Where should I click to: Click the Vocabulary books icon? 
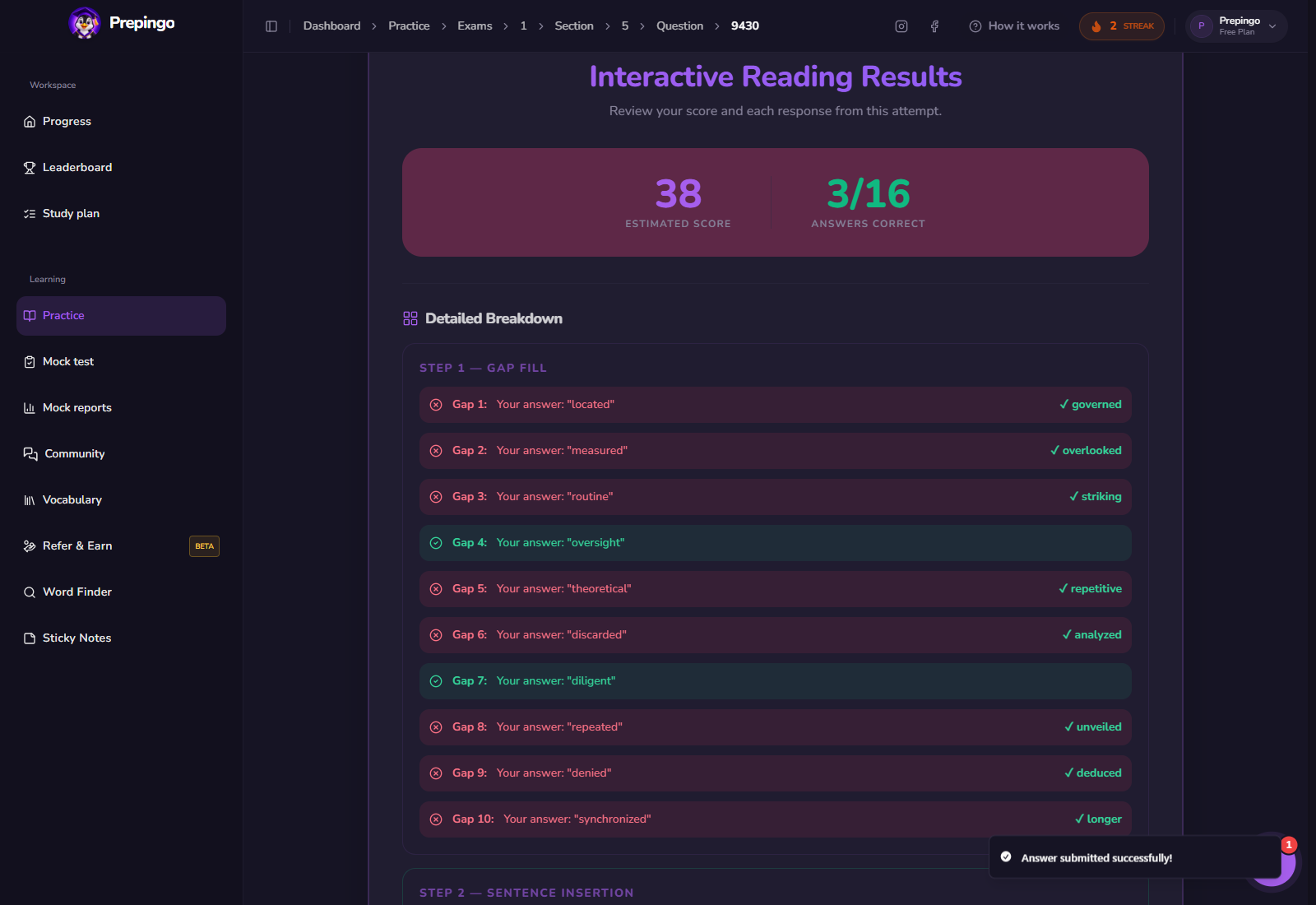(x=30, y=500)
